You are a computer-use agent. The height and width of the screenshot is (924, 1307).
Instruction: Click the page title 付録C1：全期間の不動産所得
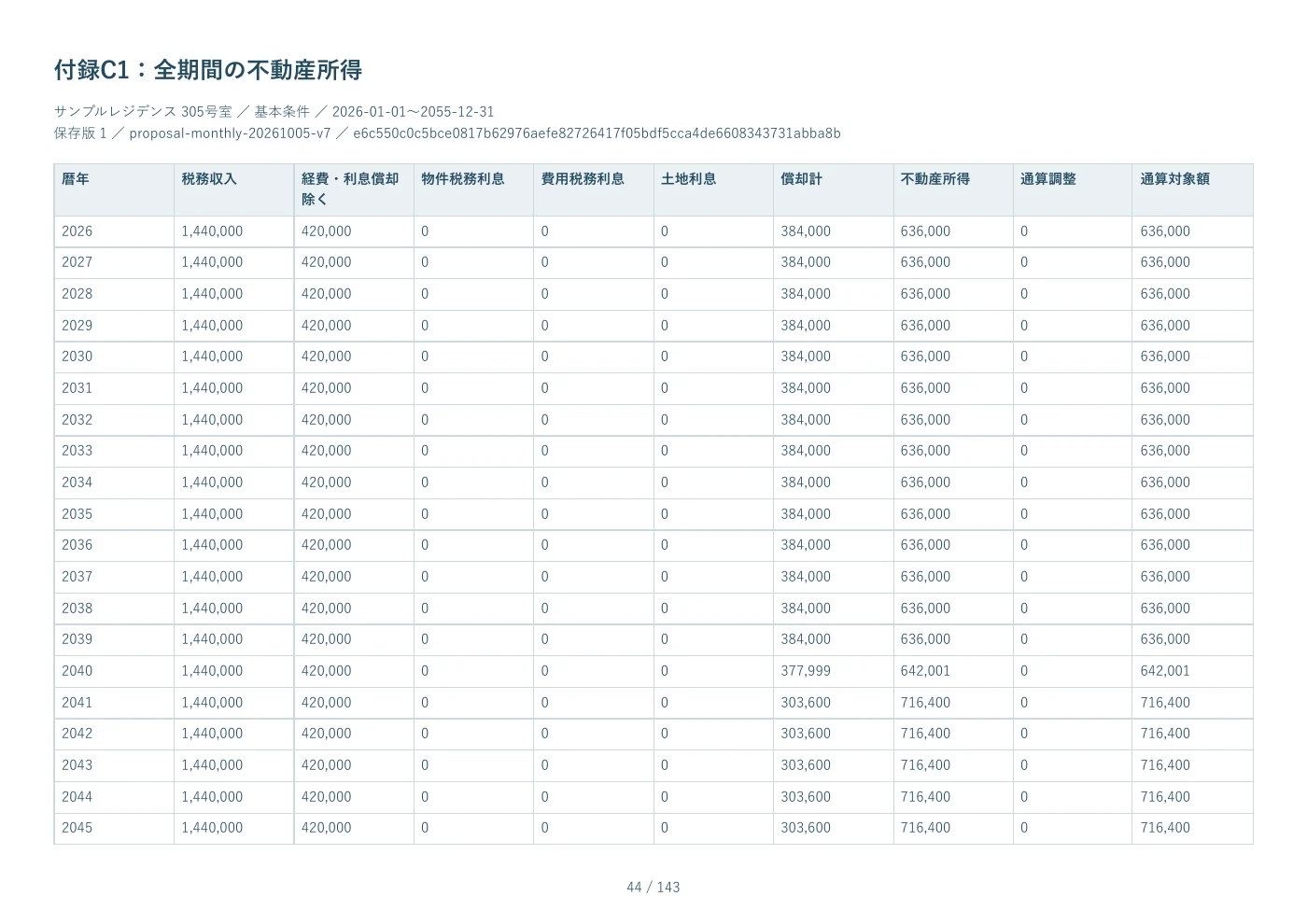point(208,70)
